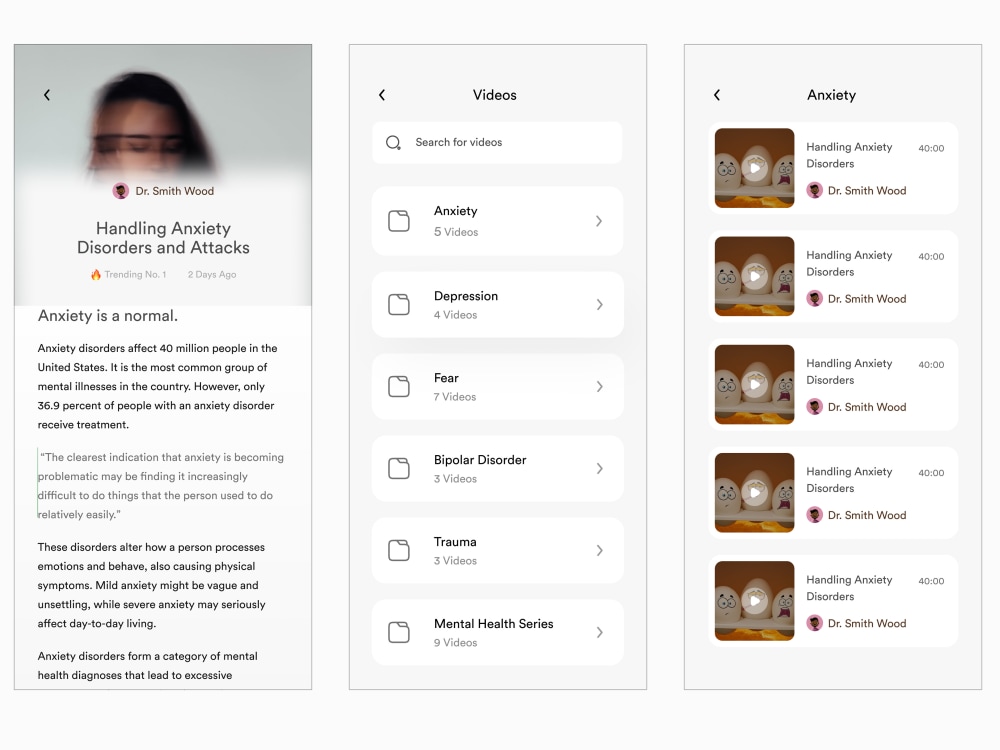
Task: Expand the Anxiety category chevron
Action: tap(599, 220)
